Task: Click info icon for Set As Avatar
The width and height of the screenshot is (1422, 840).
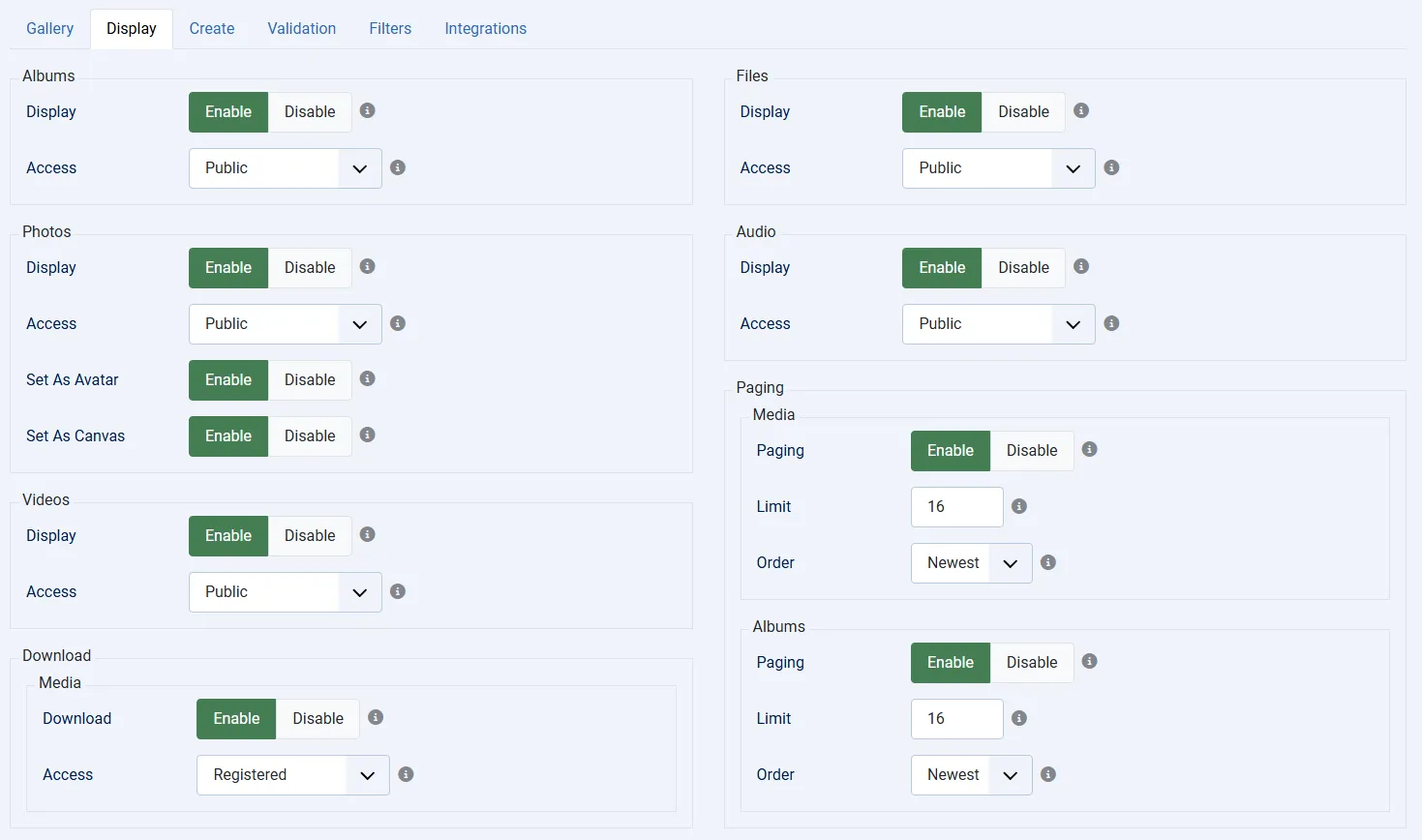Action: [x=367, y=379]
